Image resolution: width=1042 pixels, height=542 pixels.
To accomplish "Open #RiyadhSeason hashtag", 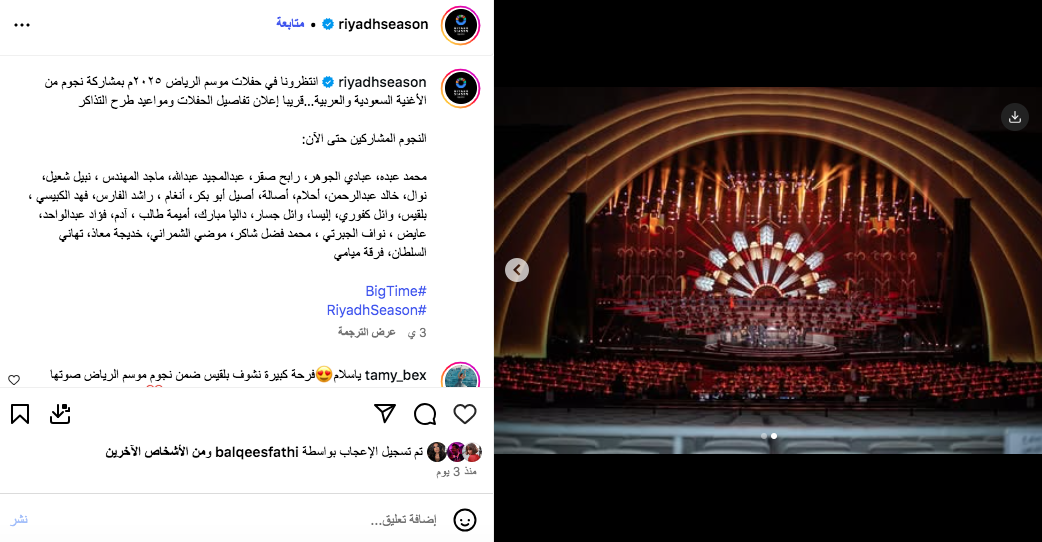I will tap(376, 310).
